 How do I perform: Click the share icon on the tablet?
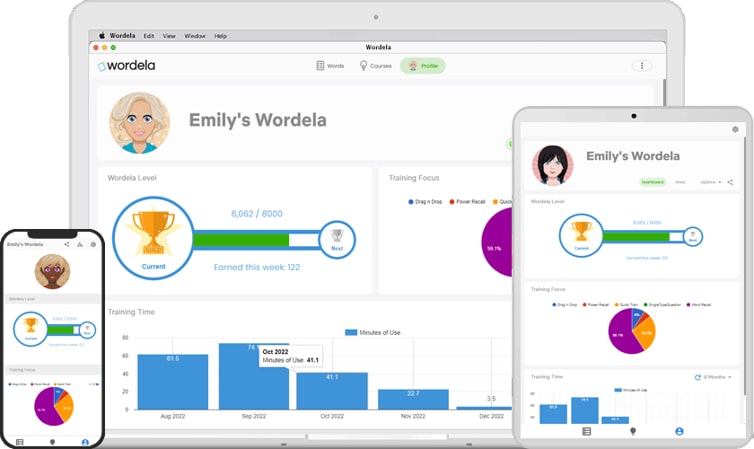click(730, 182)
